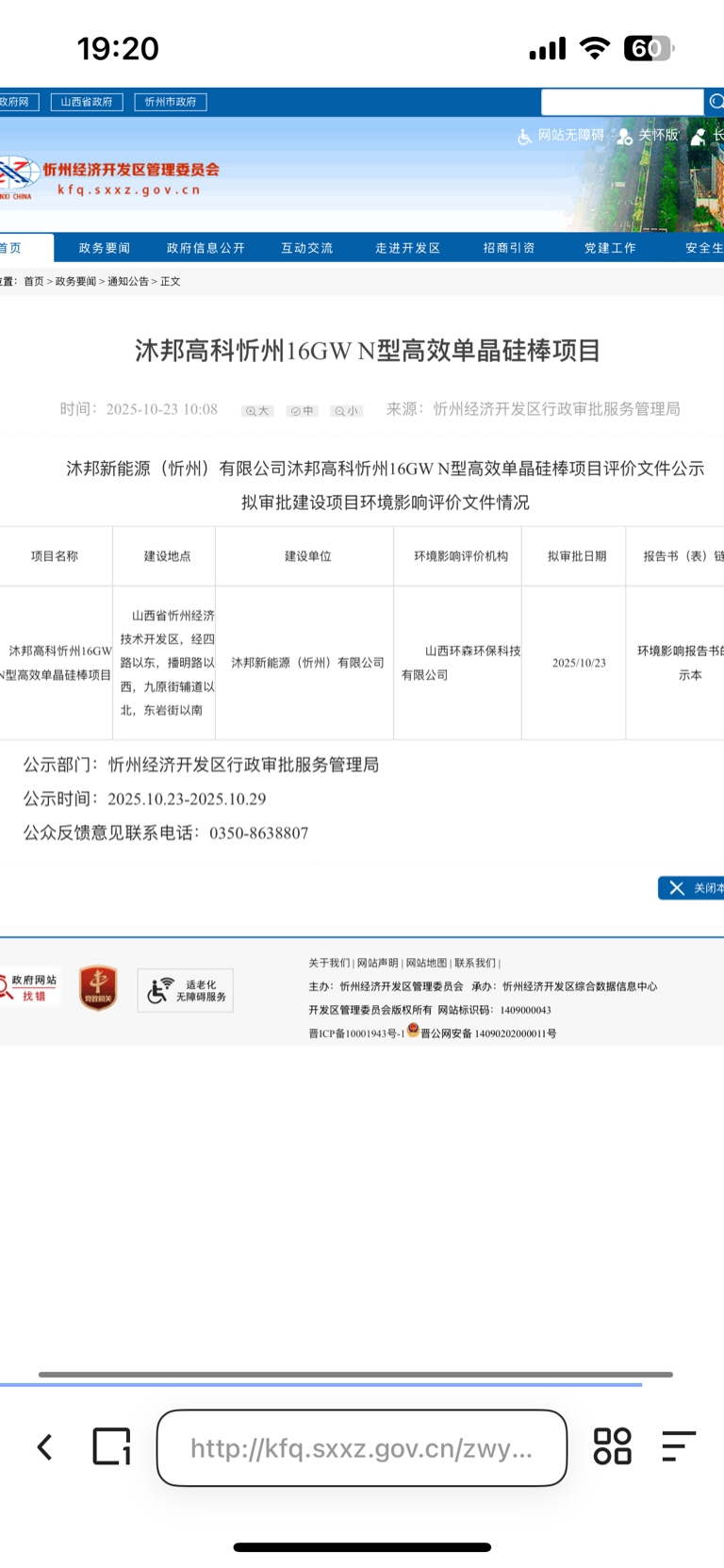The height and width of the screenshot is (1568, 724).
Task: Tap the browser back arrow
Action: [x=44, y=1446]
